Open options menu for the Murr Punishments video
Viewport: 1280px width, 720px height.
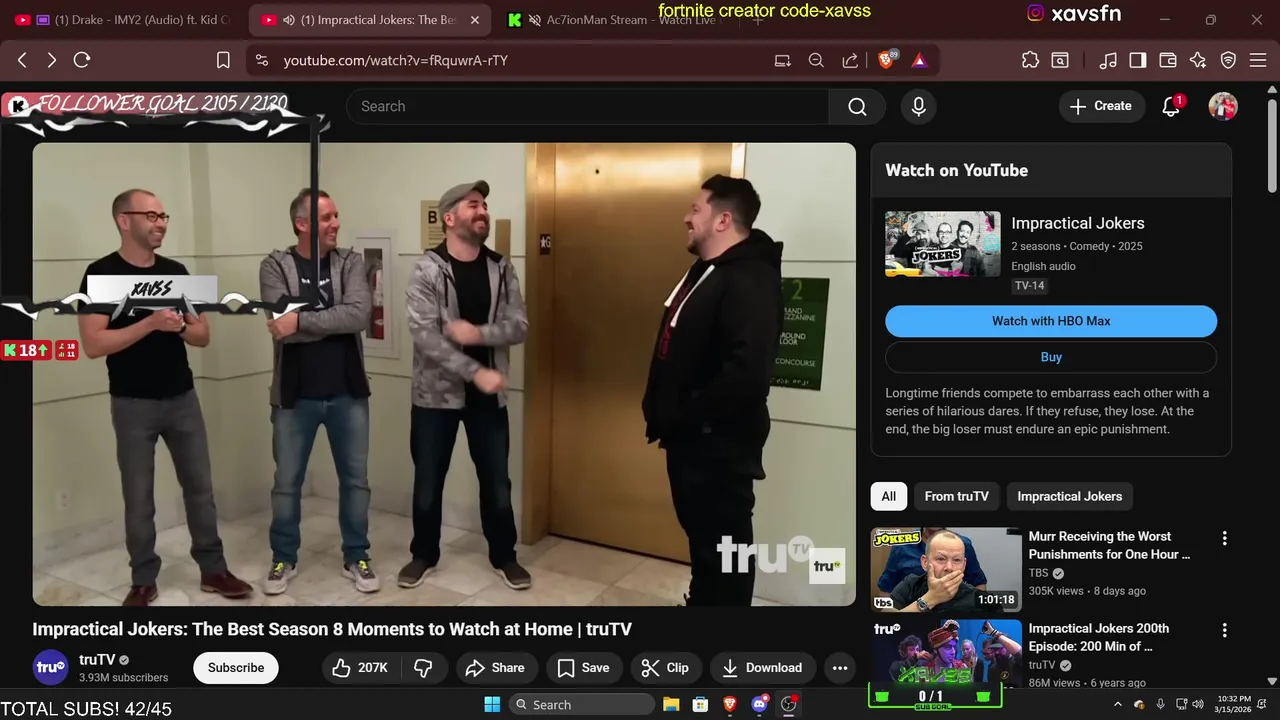1224,539
